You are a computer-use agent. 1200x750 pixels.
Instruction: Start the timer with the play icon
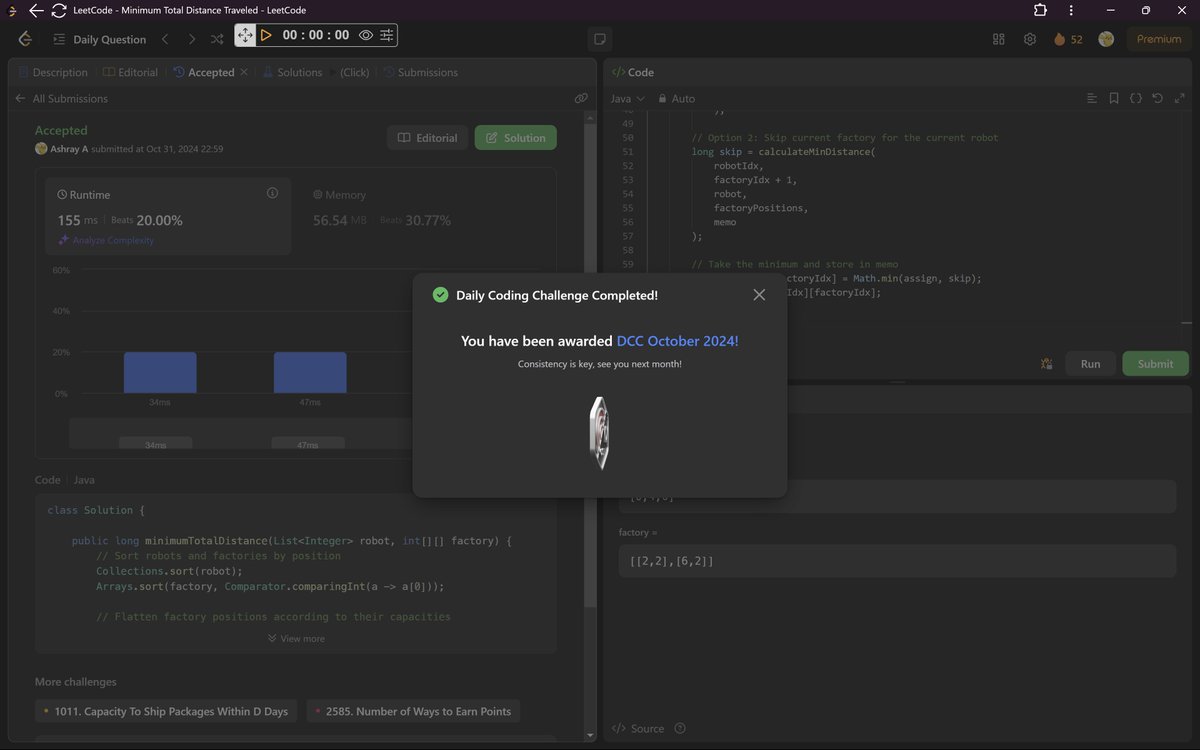(x=266, y=35)
